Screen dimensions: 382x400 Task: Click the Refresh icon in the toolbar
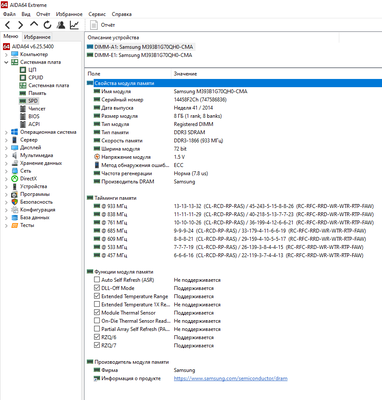[x=47, y=25]
